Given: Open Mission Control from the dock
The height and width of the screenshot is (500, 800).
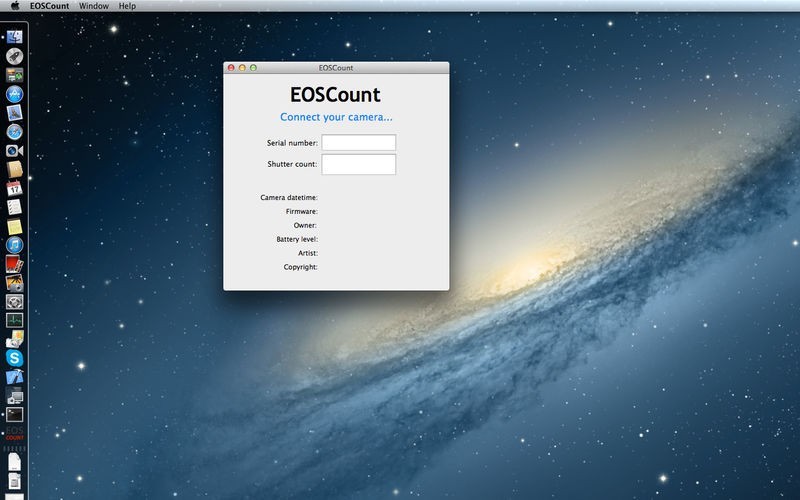Looking at the screenshot, I should click(14, 76).
